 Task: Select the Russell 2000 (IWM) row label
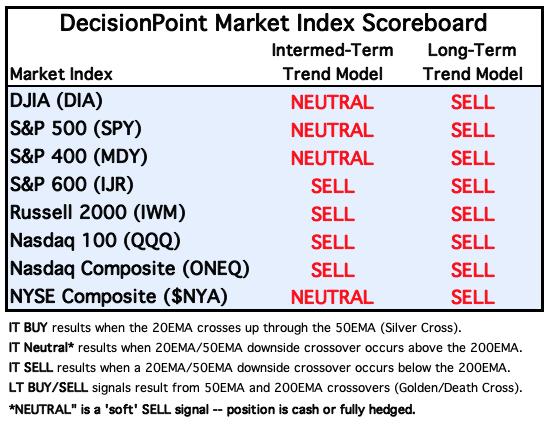(98, 213)
